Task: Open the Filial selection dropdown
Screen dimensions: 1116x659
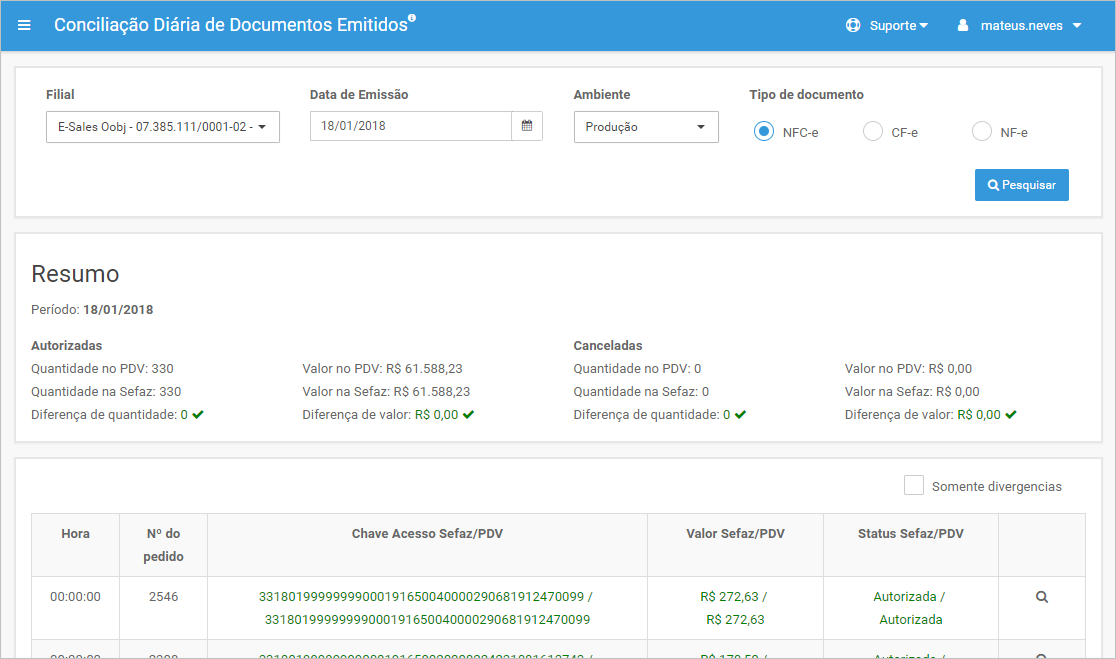Action: pos(163,127)
